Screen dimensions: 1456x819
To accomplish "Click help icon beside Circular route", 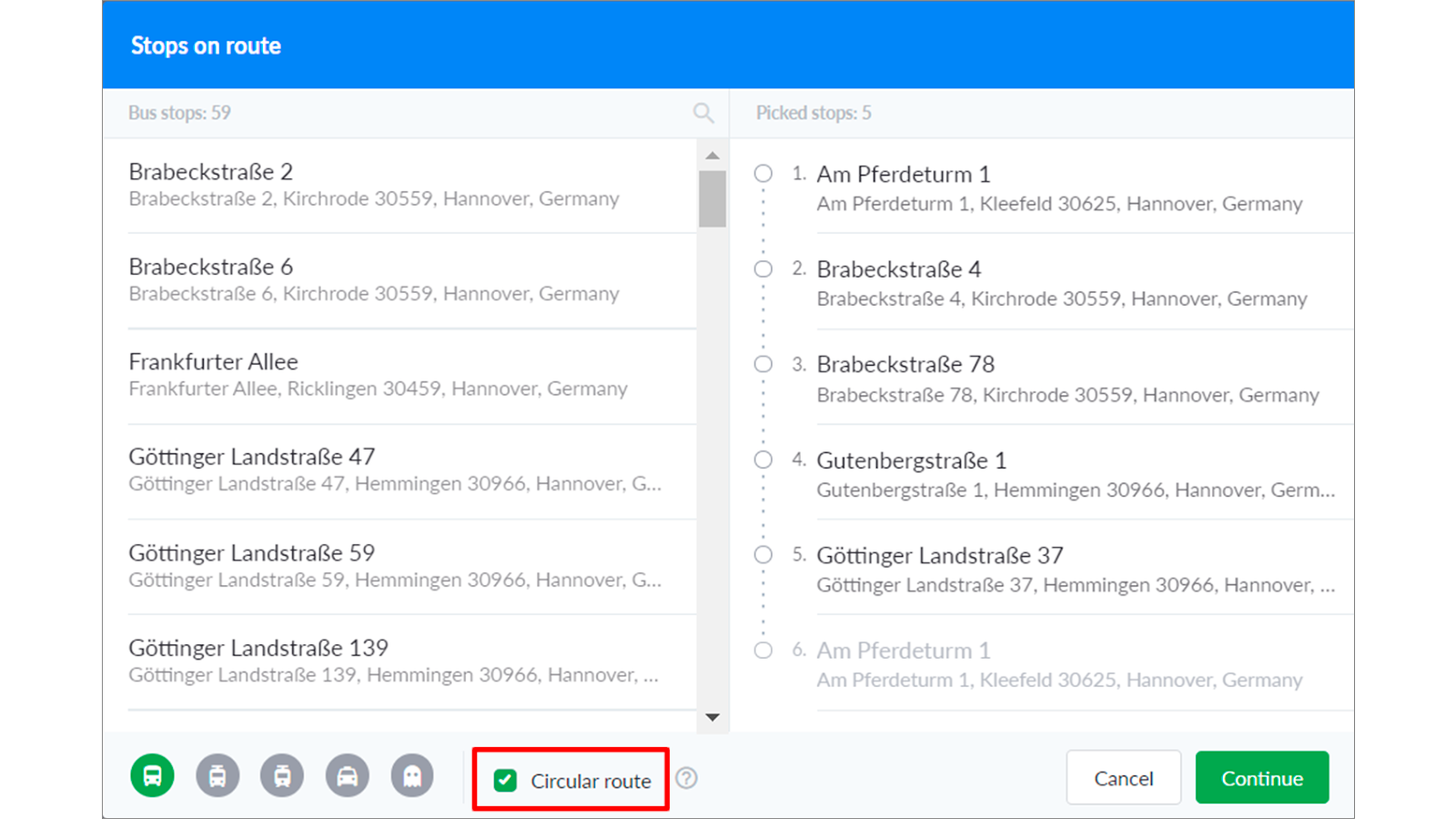I will [687, 779].
